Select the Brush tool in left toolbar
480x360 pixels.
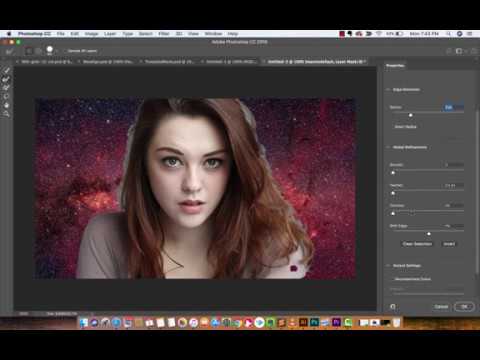tap(6, 88)
